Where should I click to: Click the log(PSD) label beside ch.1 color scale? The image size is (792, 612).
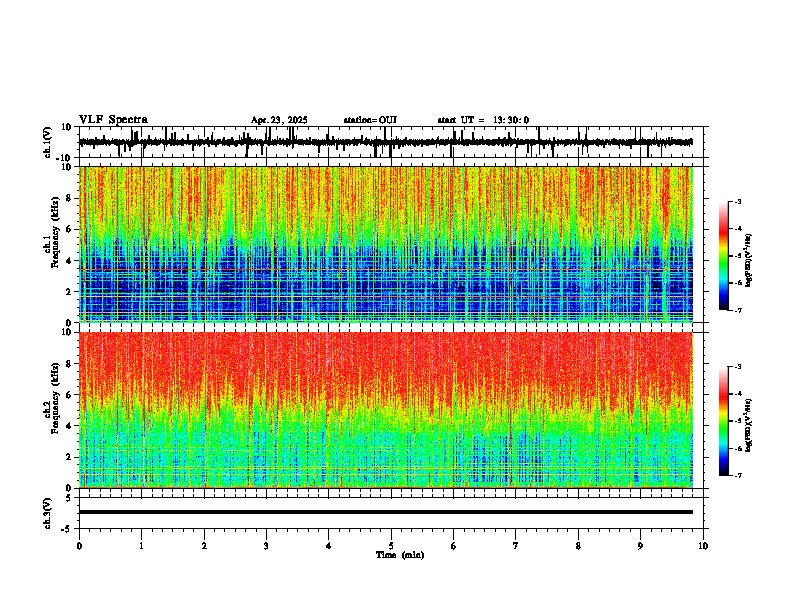pos(749,261)
